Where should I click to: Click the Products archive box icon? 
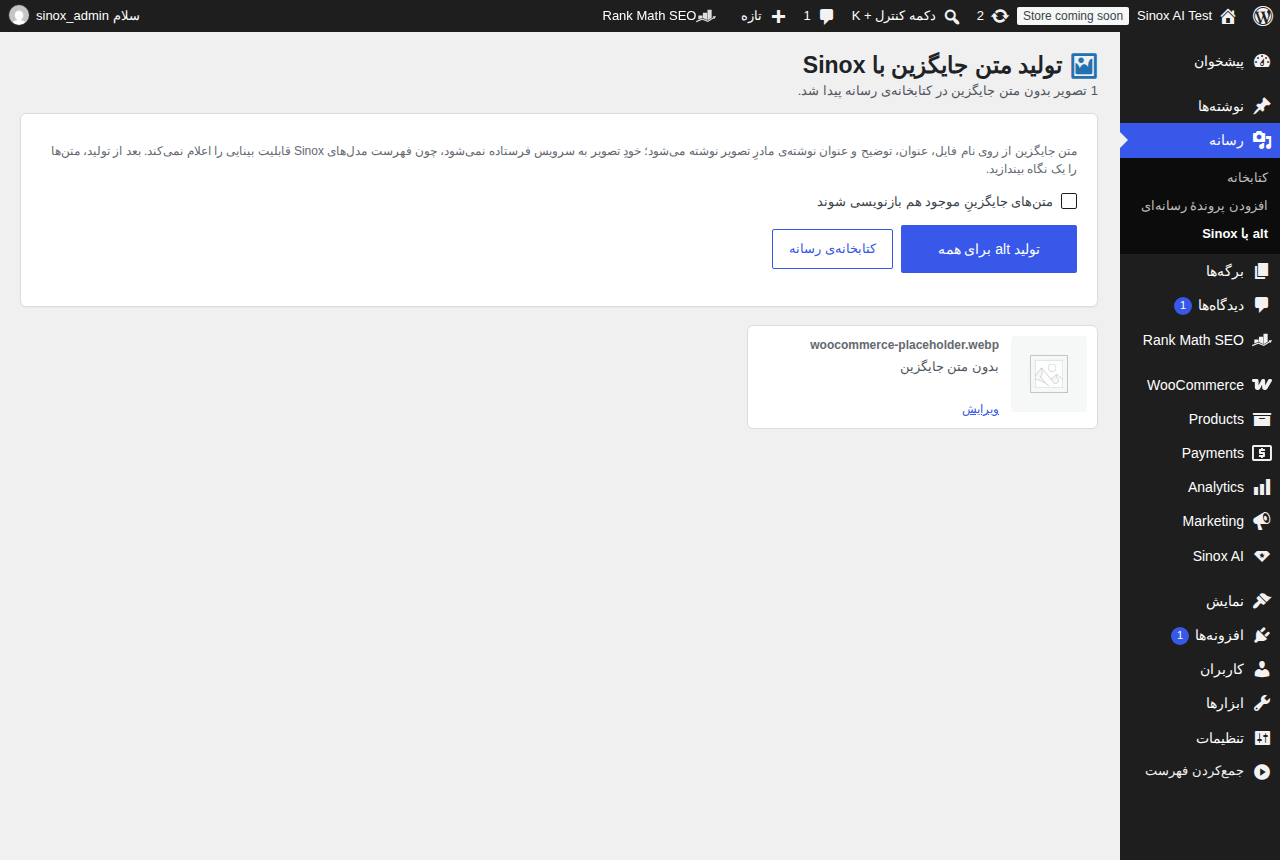[x=1262, y=419]
